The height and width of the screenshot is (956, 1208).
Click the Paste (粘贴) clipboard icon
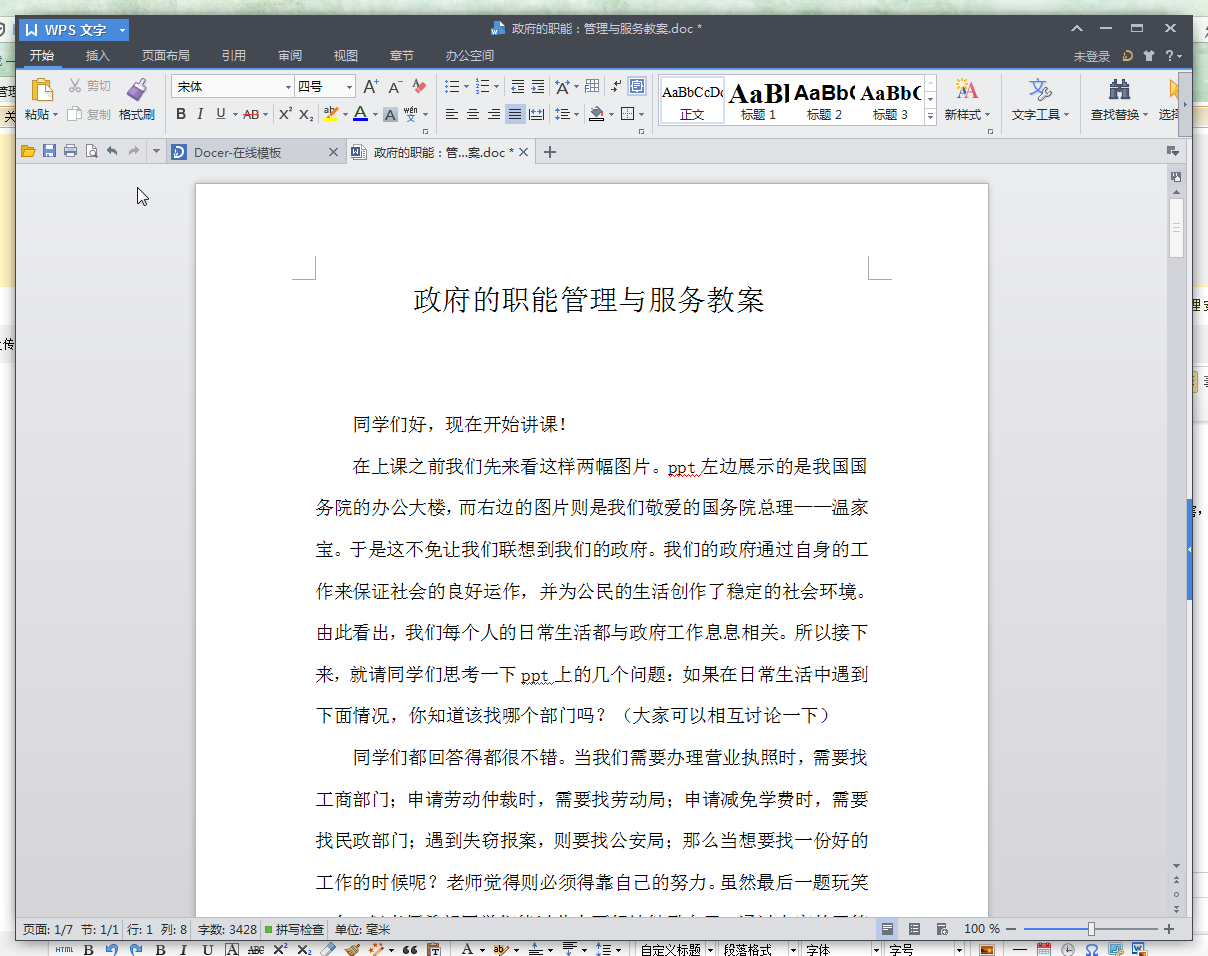pyautogui.click(x=41, y=89)
